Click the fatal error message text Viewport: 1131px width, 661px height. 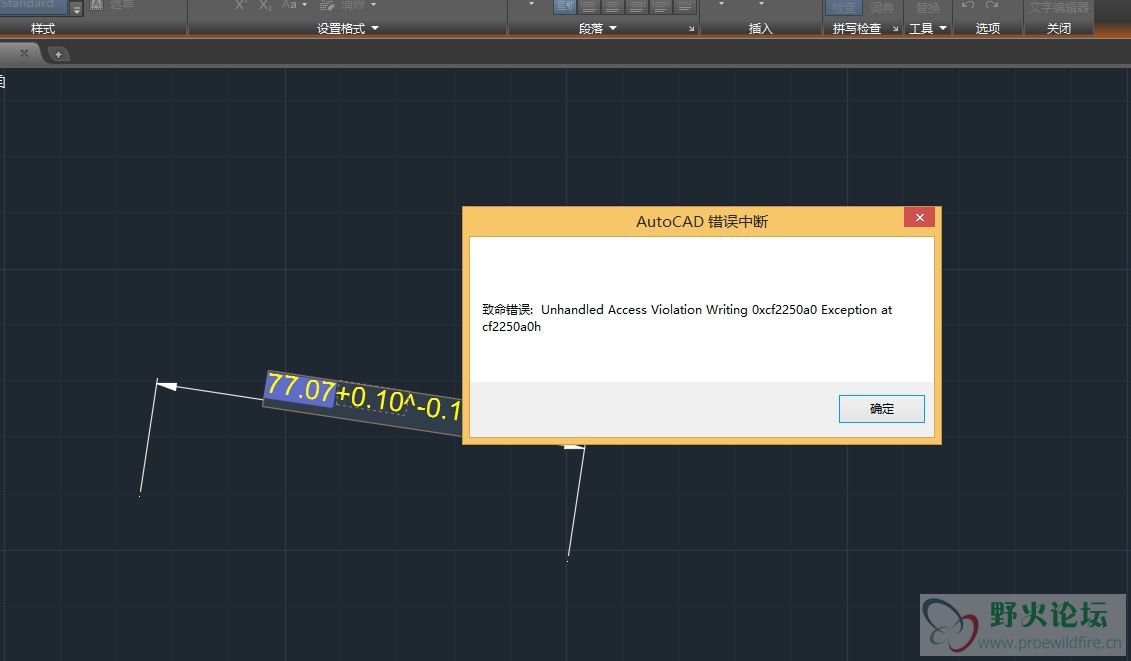pyautogui.click(x=687, y=318)
